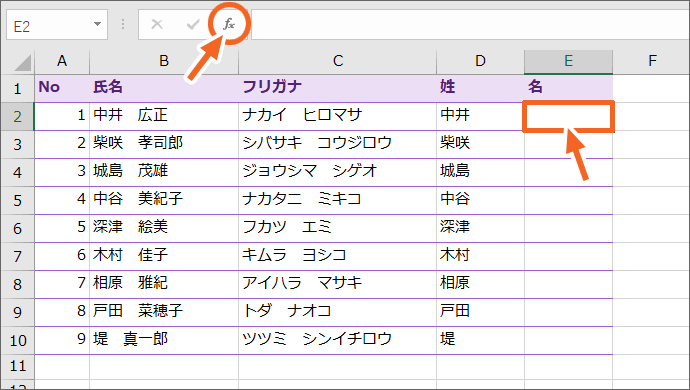
Task: Click inside the formula bar input area
Action: 470,25
